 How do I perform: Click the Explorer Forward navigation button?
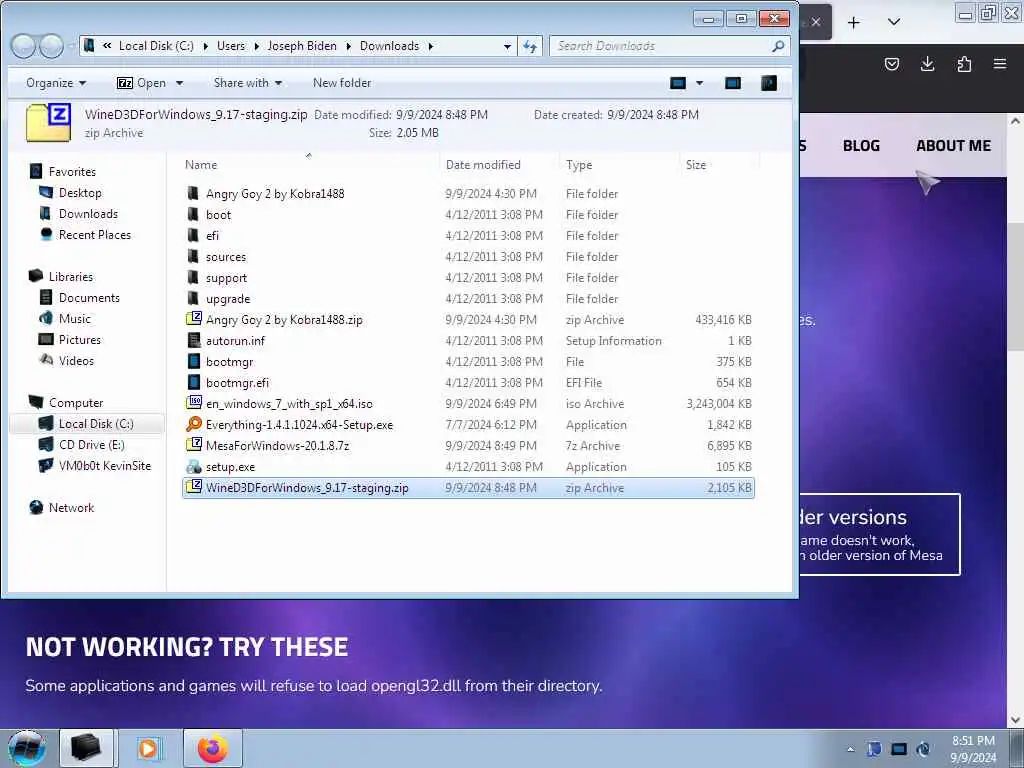[x=52, y=46]
